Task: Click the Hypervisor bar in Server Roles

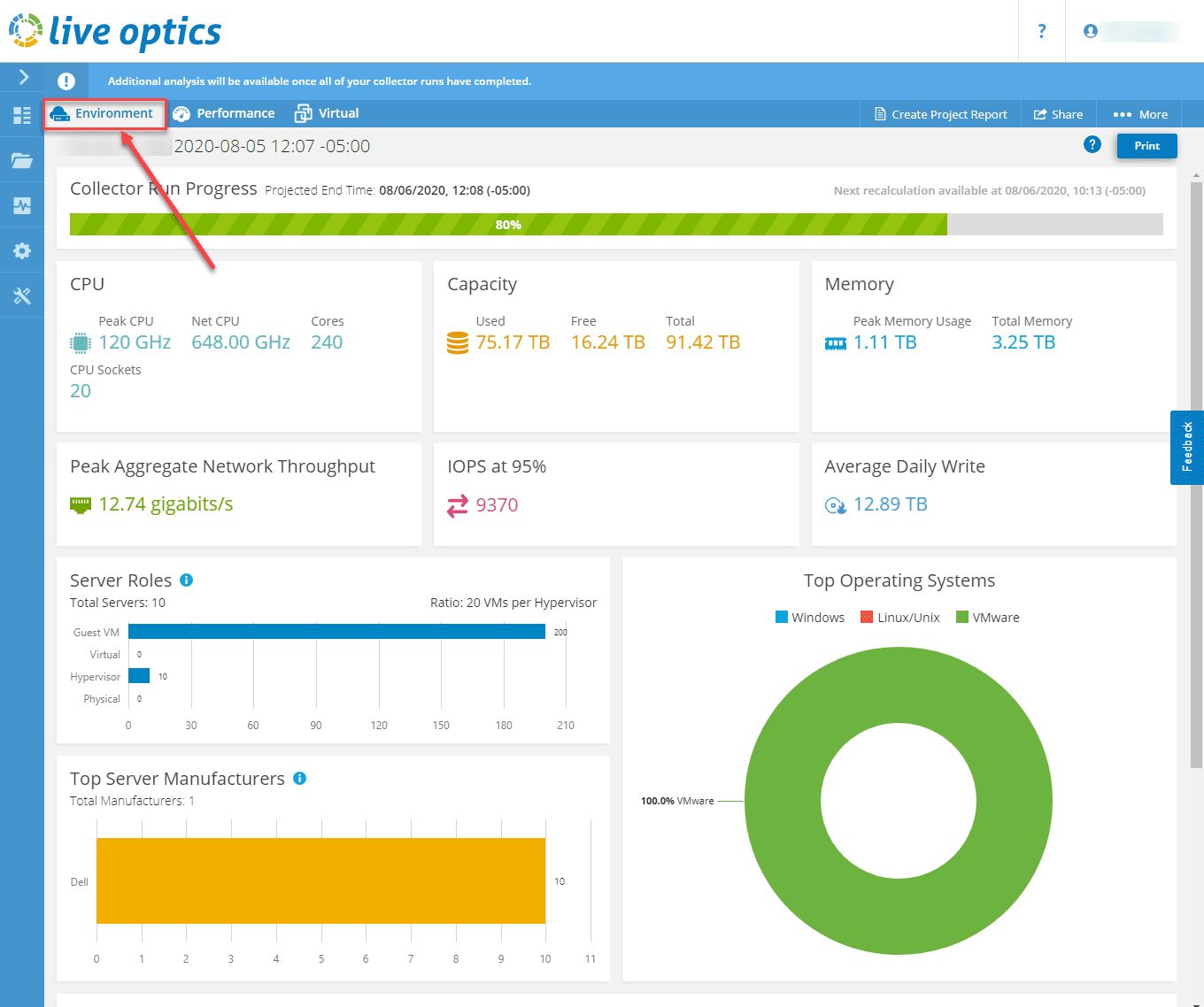Action: tap(139, 676)
